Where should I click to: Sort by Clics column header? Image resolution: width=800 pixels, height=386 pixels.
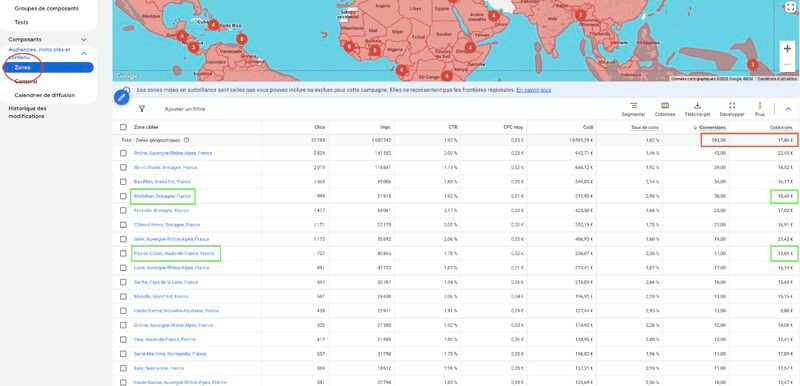coord(319,127)
